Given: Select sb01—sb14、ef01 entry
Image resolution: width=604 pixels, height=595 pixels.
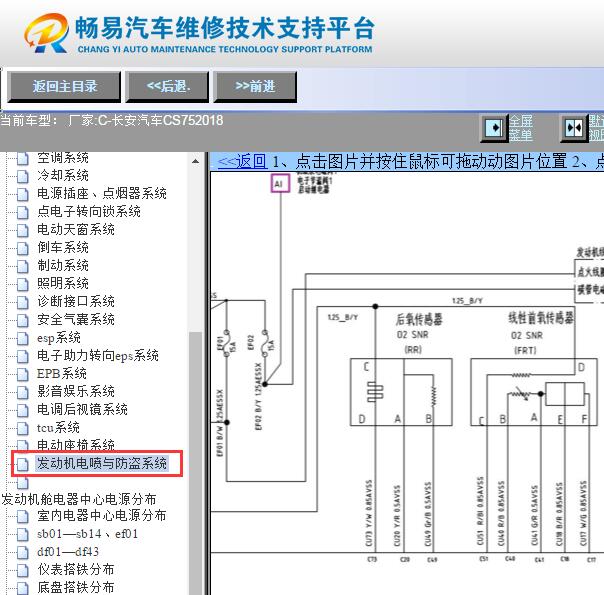Looking at the screenshot, I should click(x=87, y=534).
